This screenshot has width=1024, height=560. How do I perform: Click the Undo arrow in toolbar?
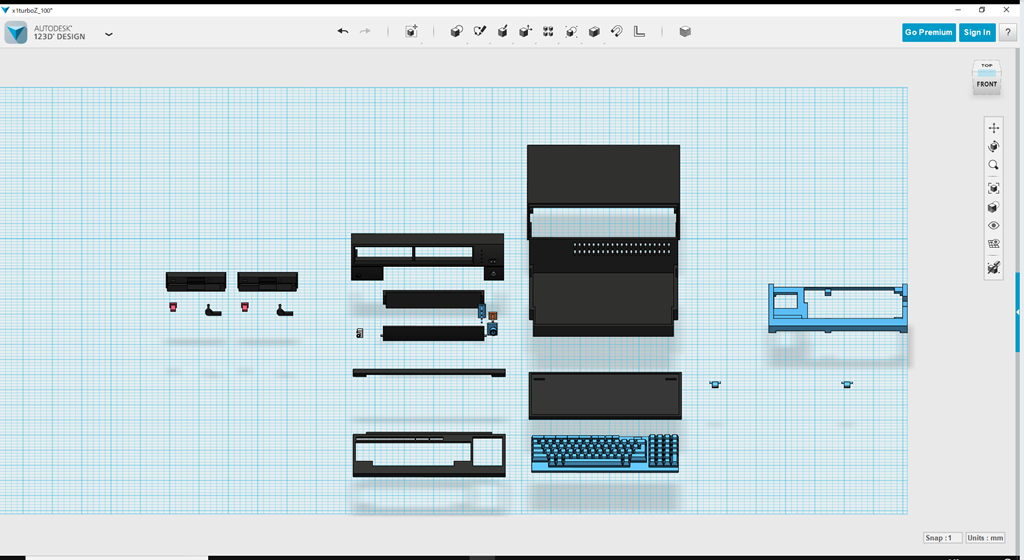point(343,32)
